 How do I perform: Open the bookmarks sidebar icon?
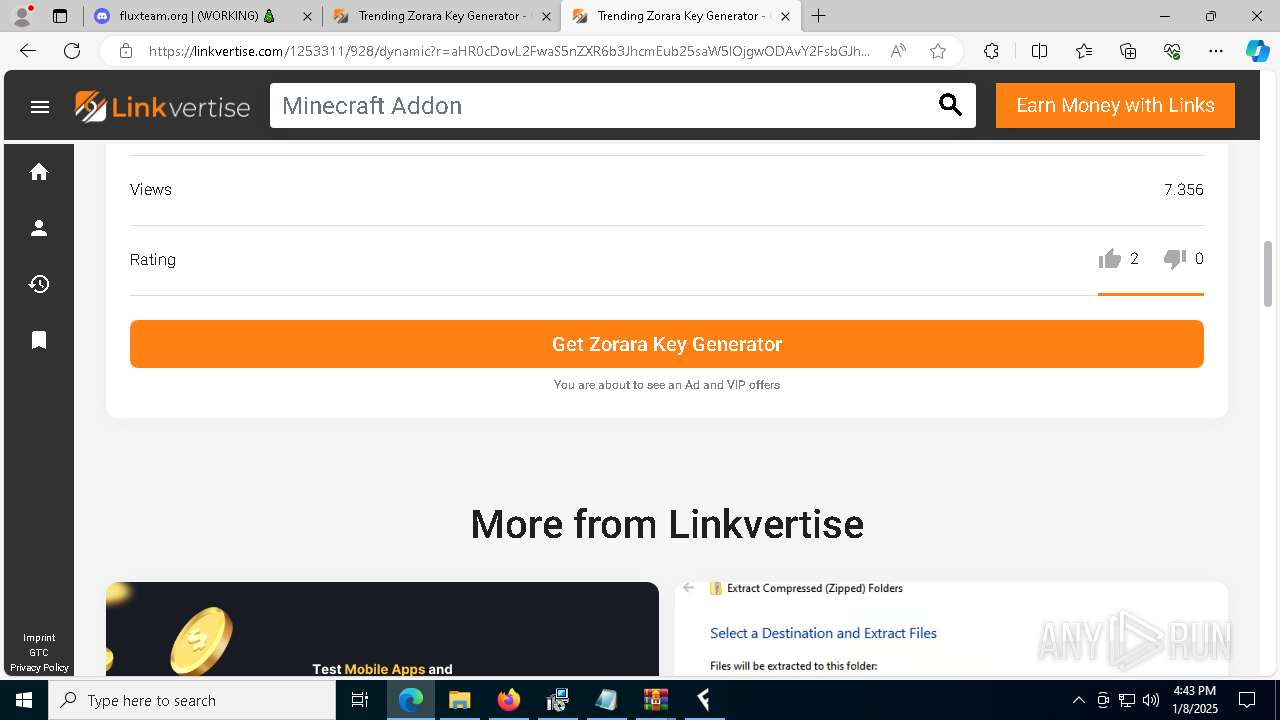click(x=39, y=340)
